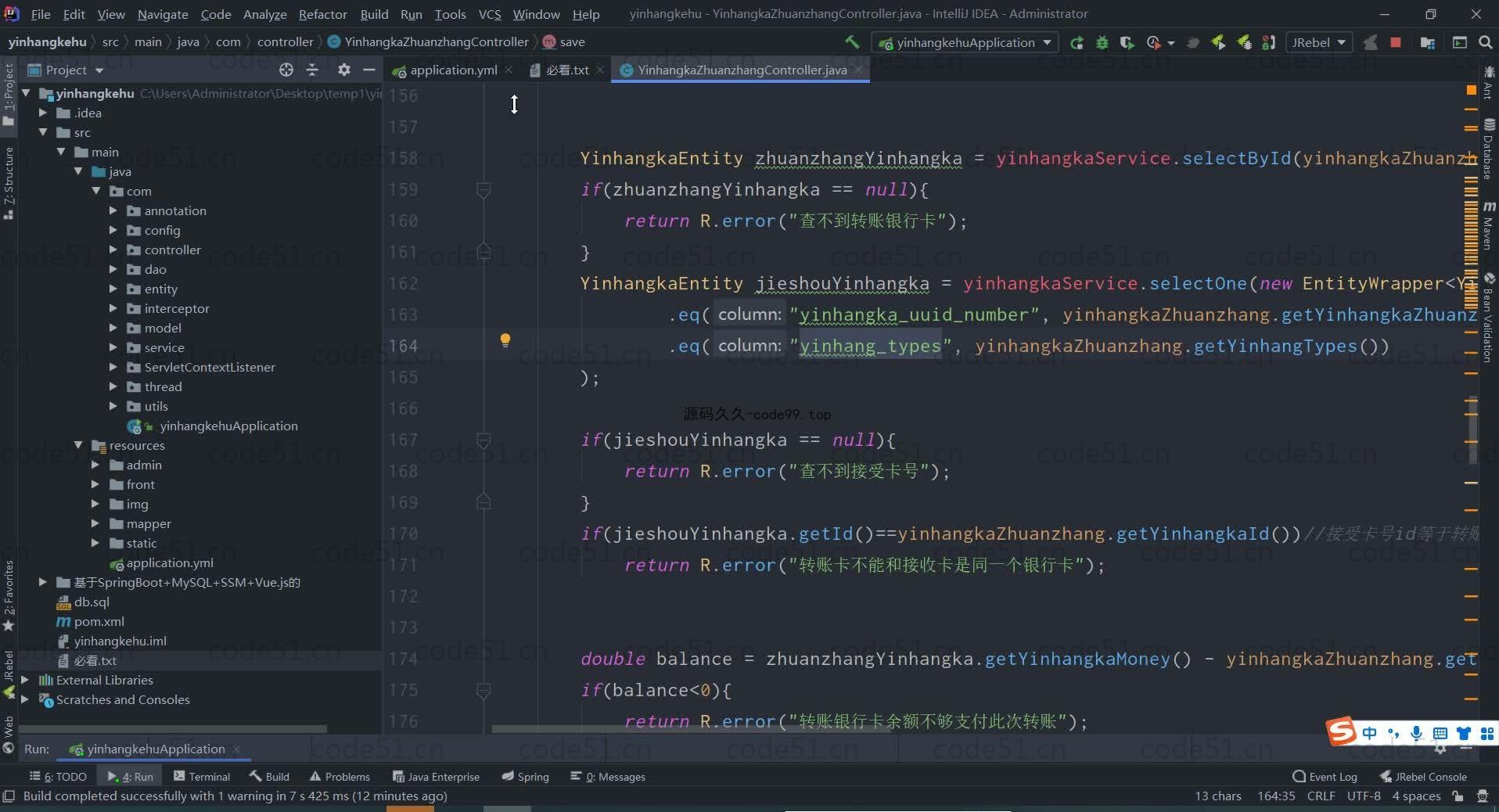Toggle code fold marker at line 175
1499x812 pixels.
click(x=483, y=691)
